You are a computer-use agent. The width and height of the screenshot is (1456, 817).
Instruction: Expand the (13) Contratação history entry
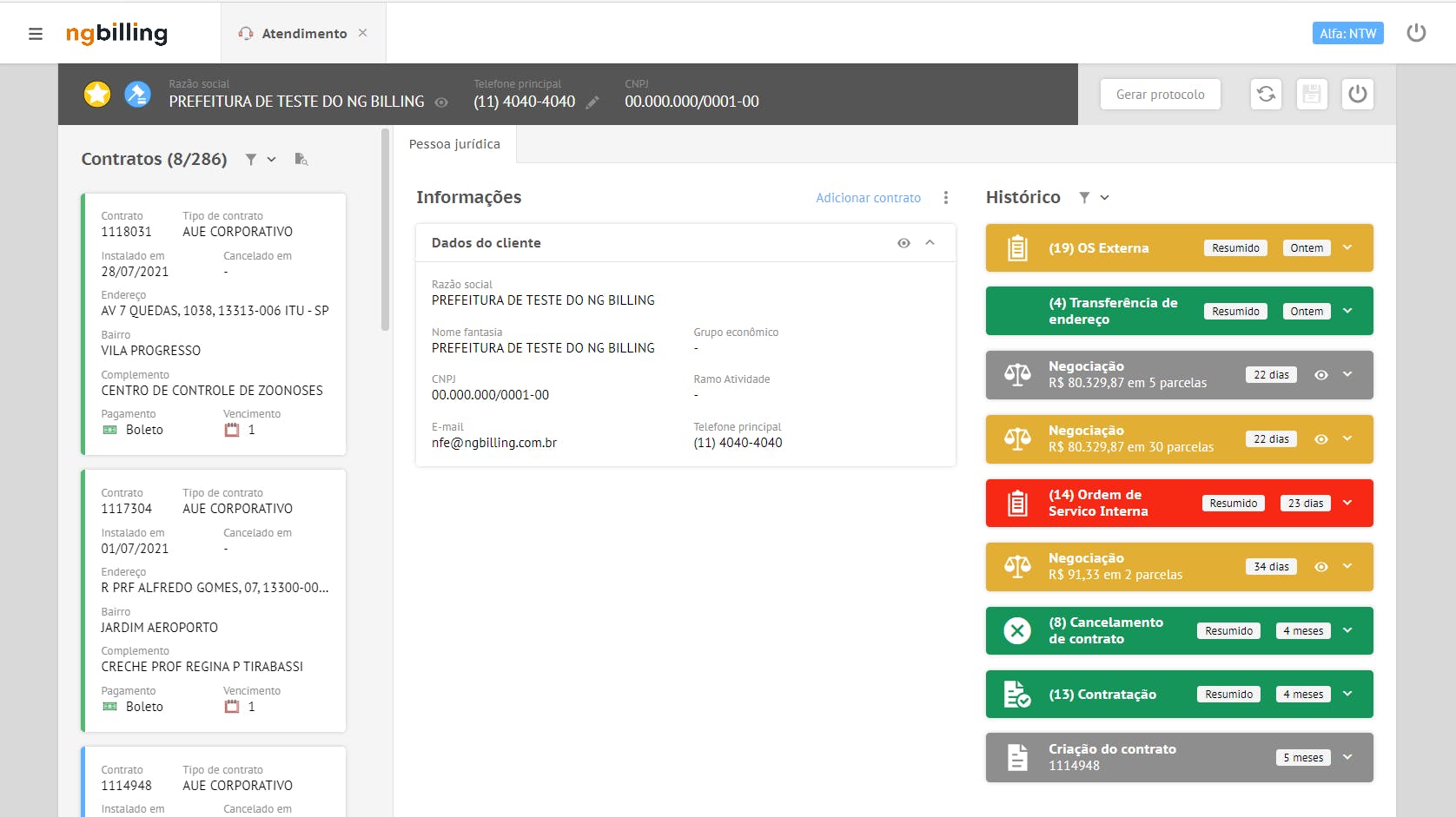point(1347,694)
